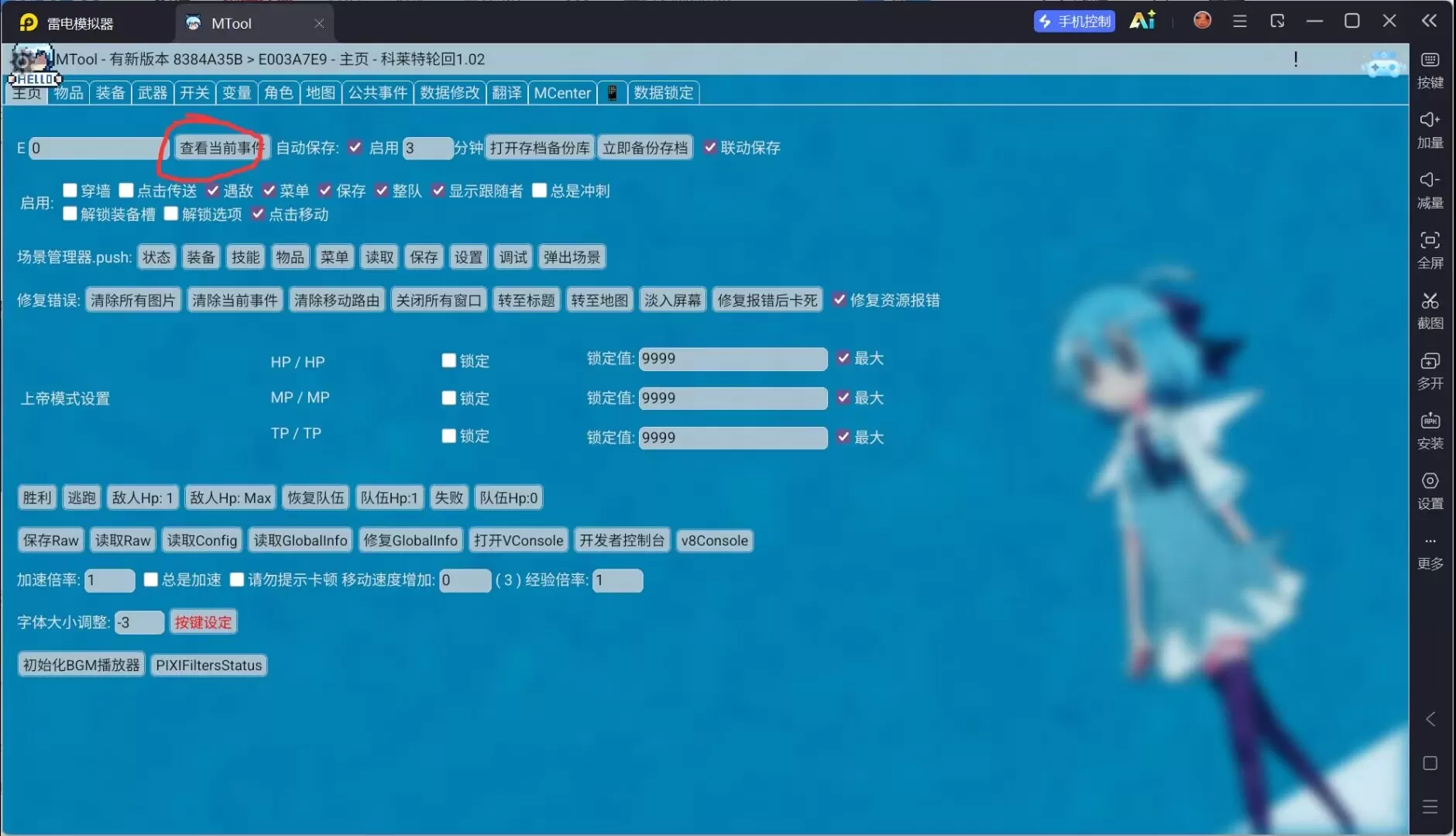Toggle the 修复资源报错 checkbox
This screenshot has height=836, width=1456.
[840, 299]
